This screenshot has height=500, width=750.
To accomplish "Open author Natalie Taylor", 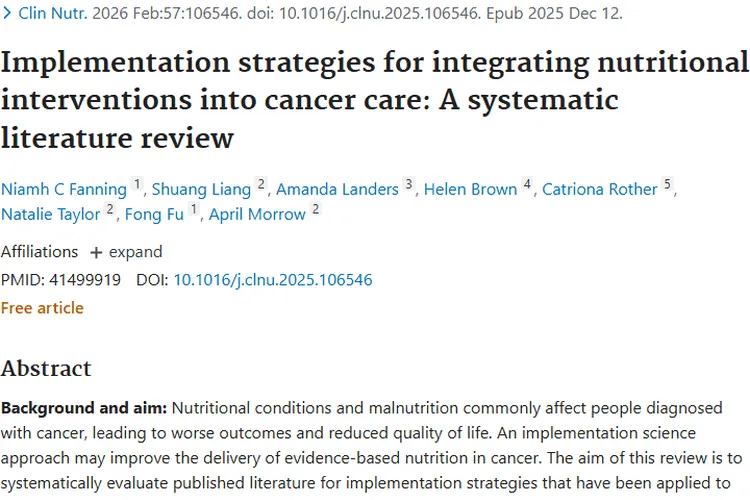I will click(x=50, y=214).
